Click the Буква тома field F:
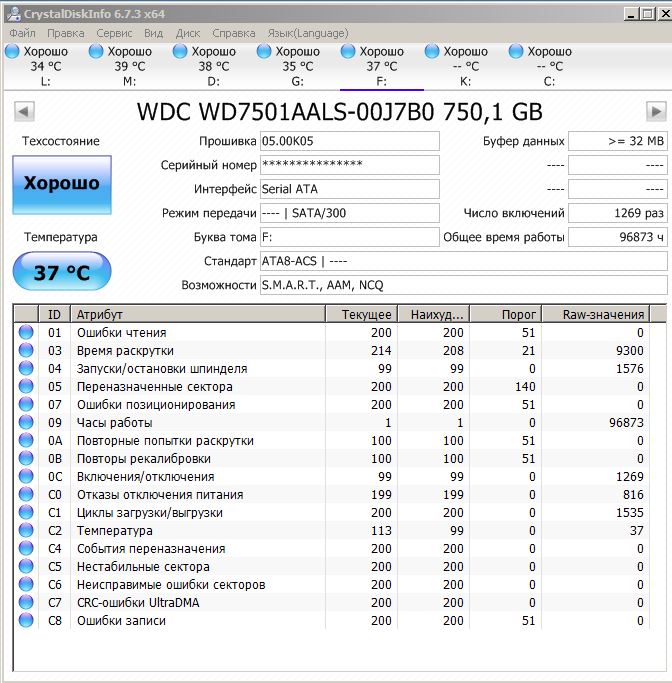 [350, 237]
